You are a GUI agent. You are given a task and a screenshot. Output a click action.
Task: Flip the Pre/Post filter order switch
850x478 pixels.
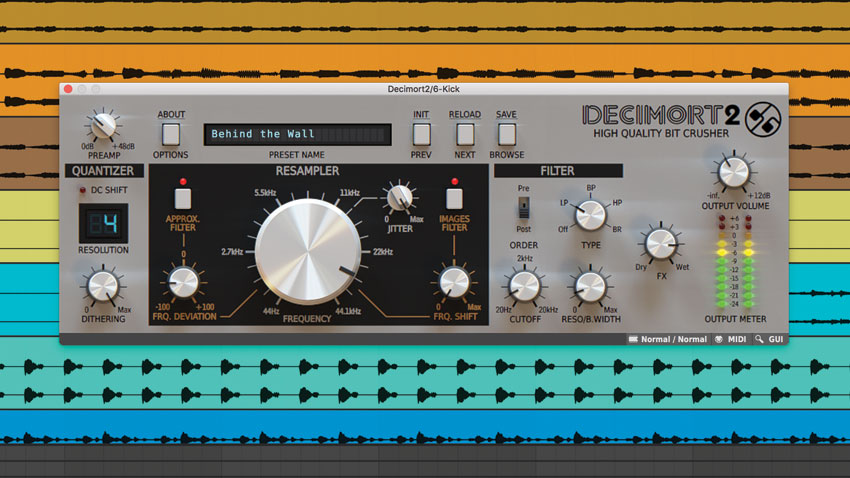click(523, 208)
